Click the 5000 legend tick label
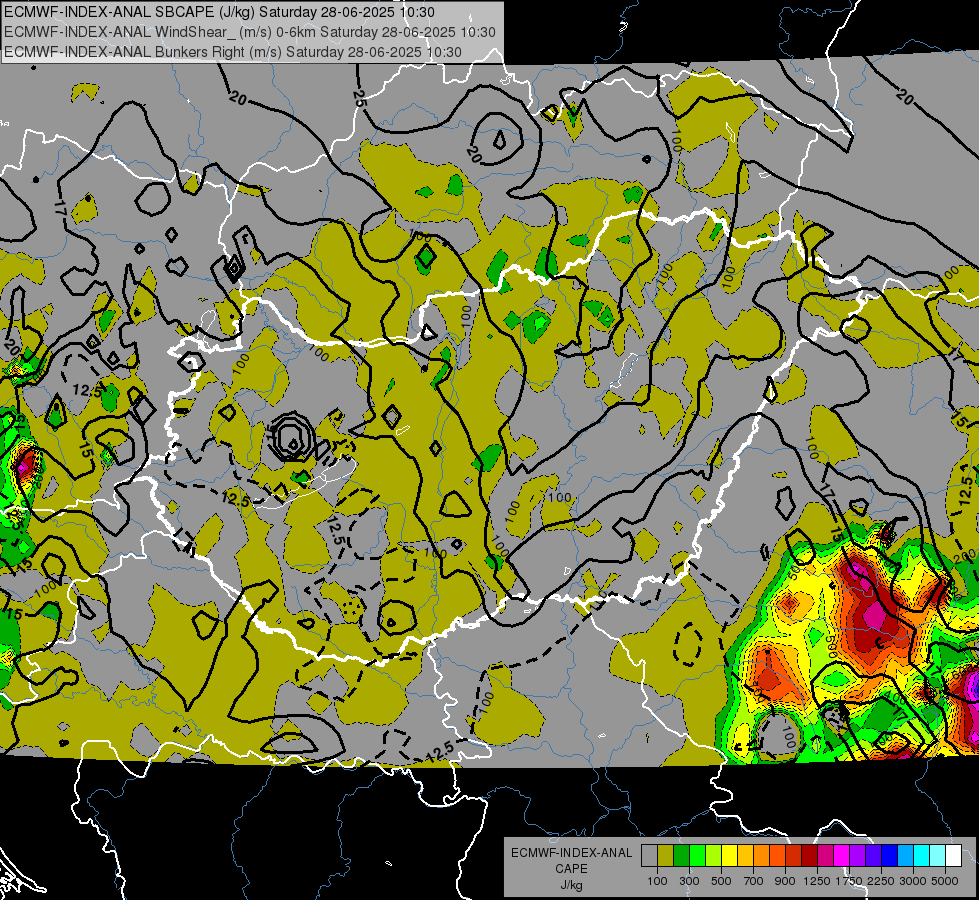This screenshot has width=979, height=900. [945, 881]
